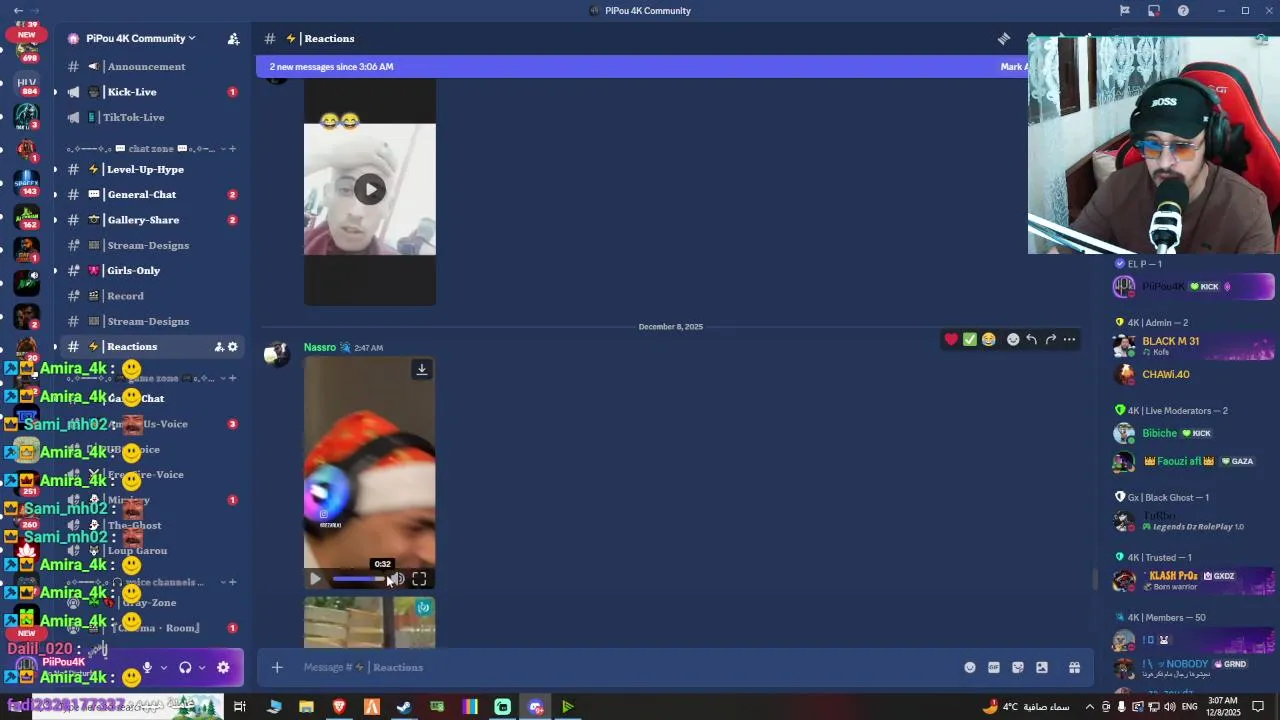
Task: Open PiPou 4K Community server dropdown
Action: (140, 38)
